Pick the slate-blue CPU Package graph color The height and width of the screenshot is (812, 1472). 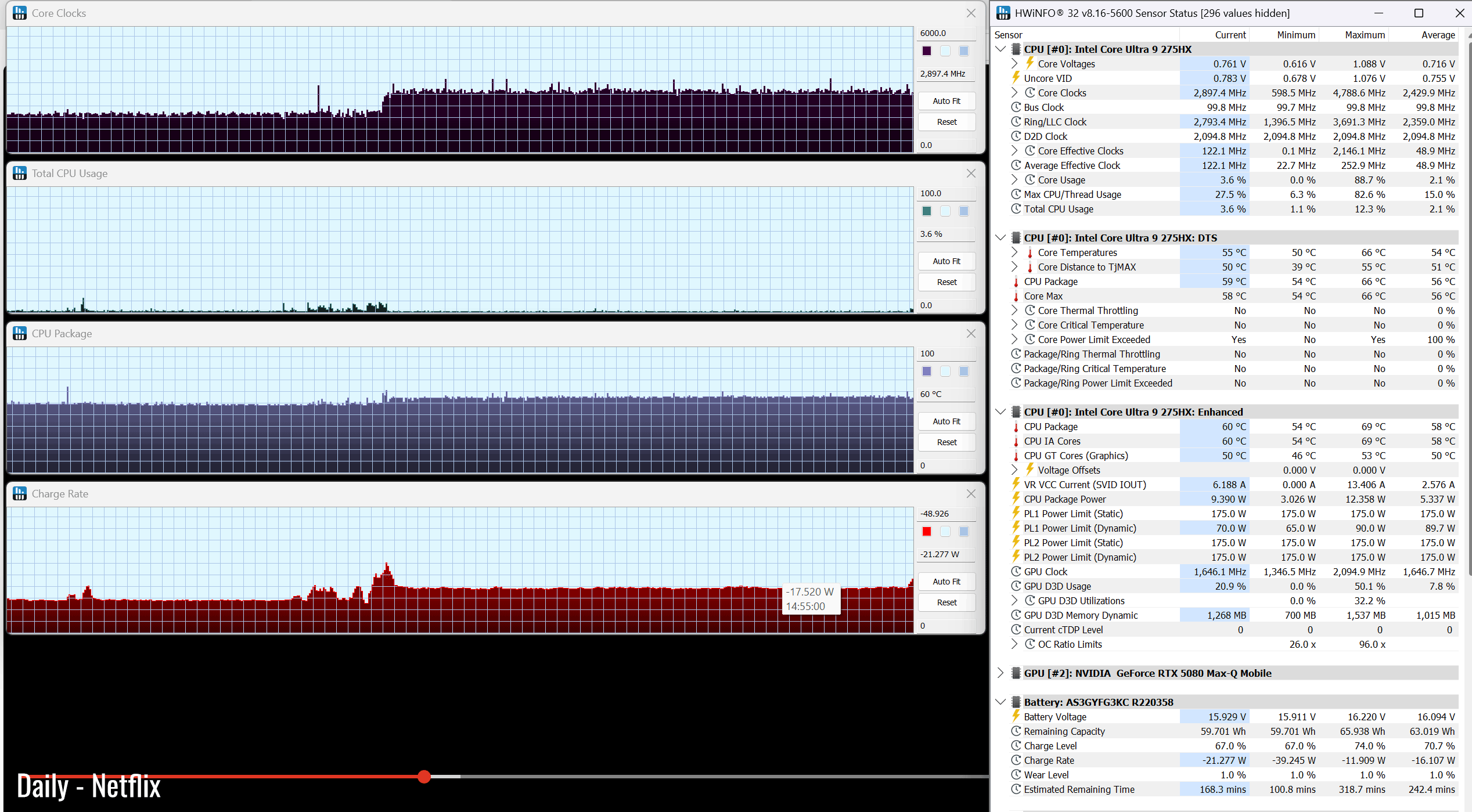coord(927,371)
